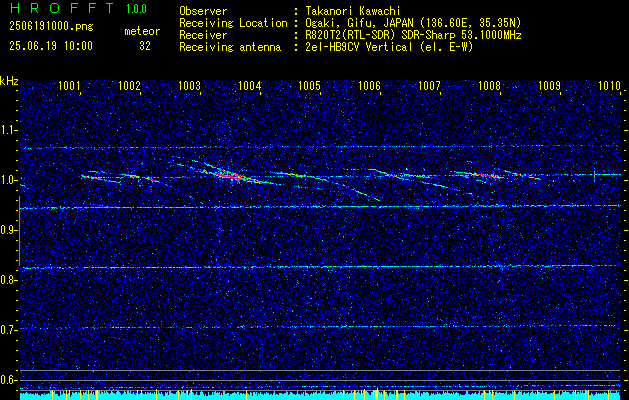This screenshot has width=629, height=400.
Task: Click the vertical gray bar on left axis
Action: point(19,231)
